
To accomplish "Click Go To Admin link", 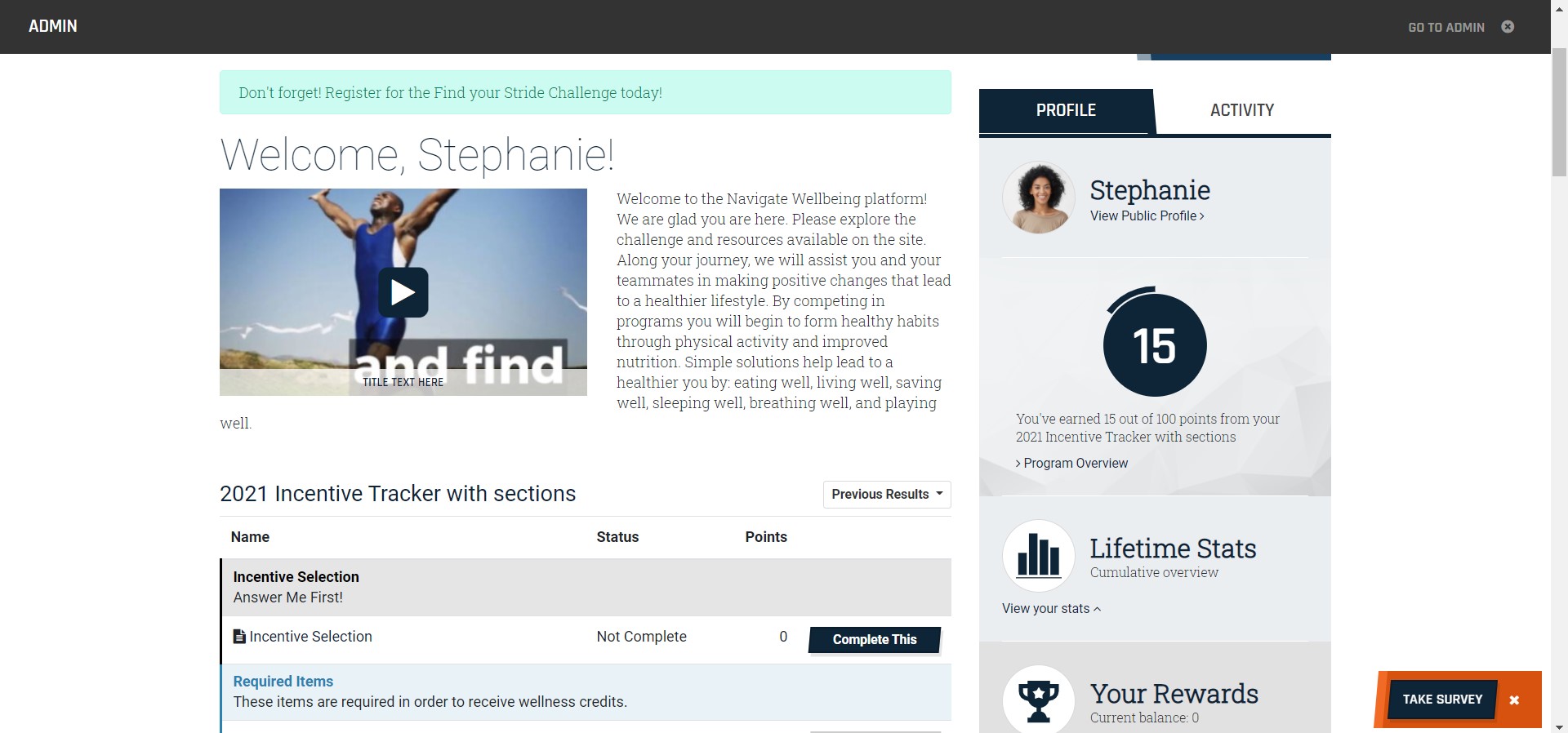I will tap(1446, 27).
